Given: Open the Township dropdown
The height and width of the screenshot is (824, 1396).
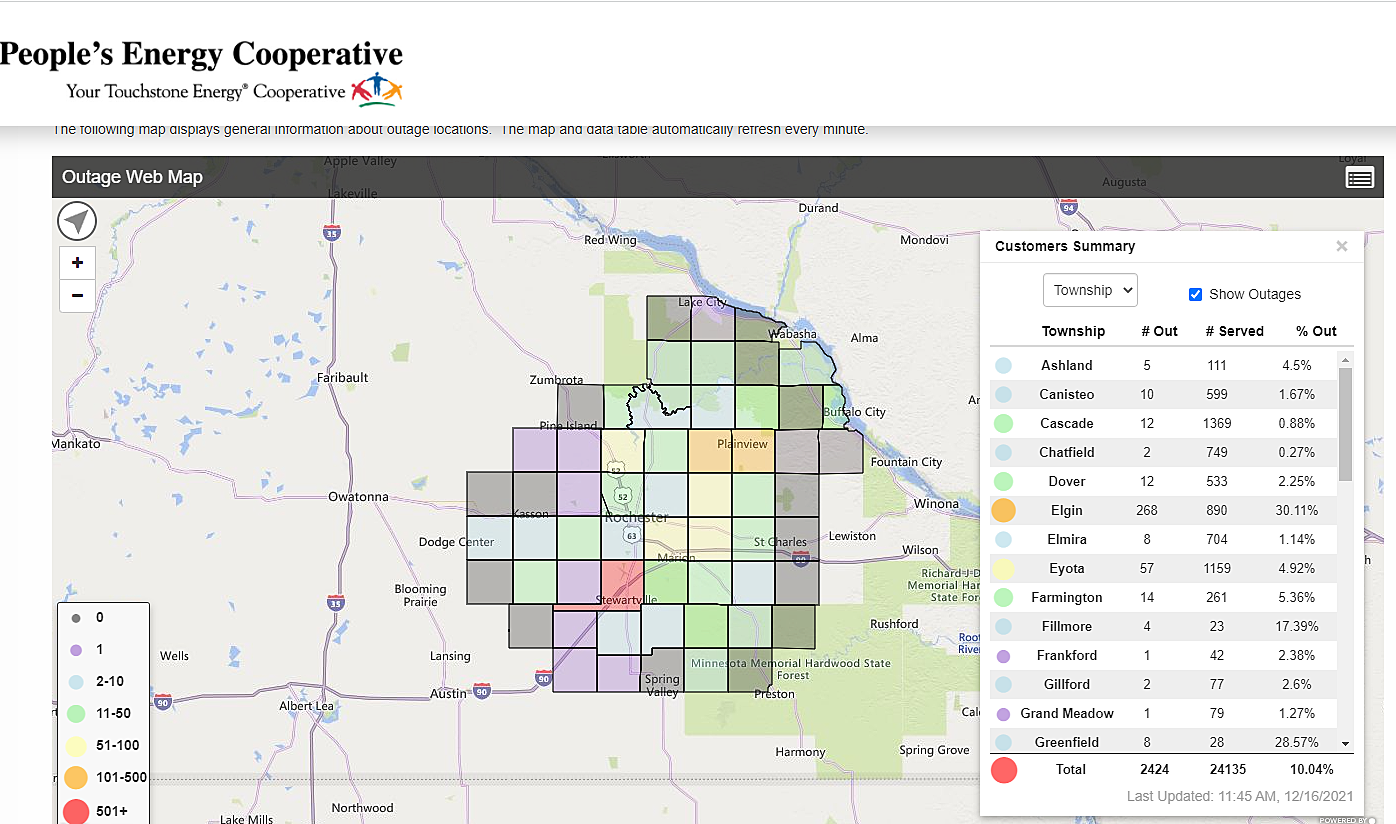Looking at the screenshot, I should pyautogui.click(x=1090, y=290).
